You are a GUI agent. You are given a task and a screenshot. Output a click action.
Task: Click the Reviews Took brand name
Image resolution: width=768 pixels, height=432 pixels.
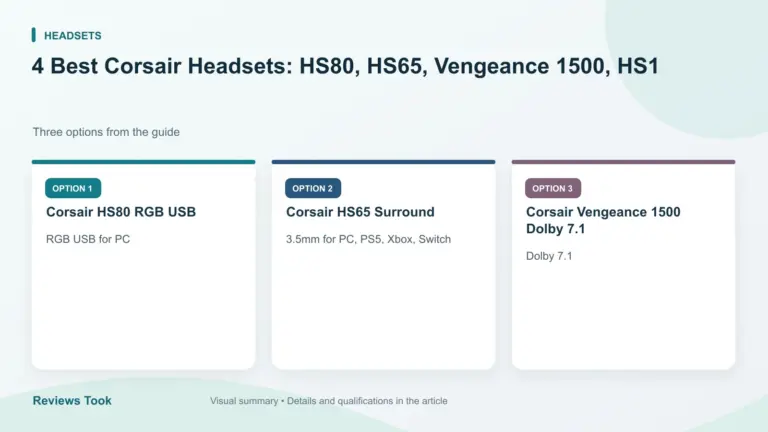(x=72, y=401)
